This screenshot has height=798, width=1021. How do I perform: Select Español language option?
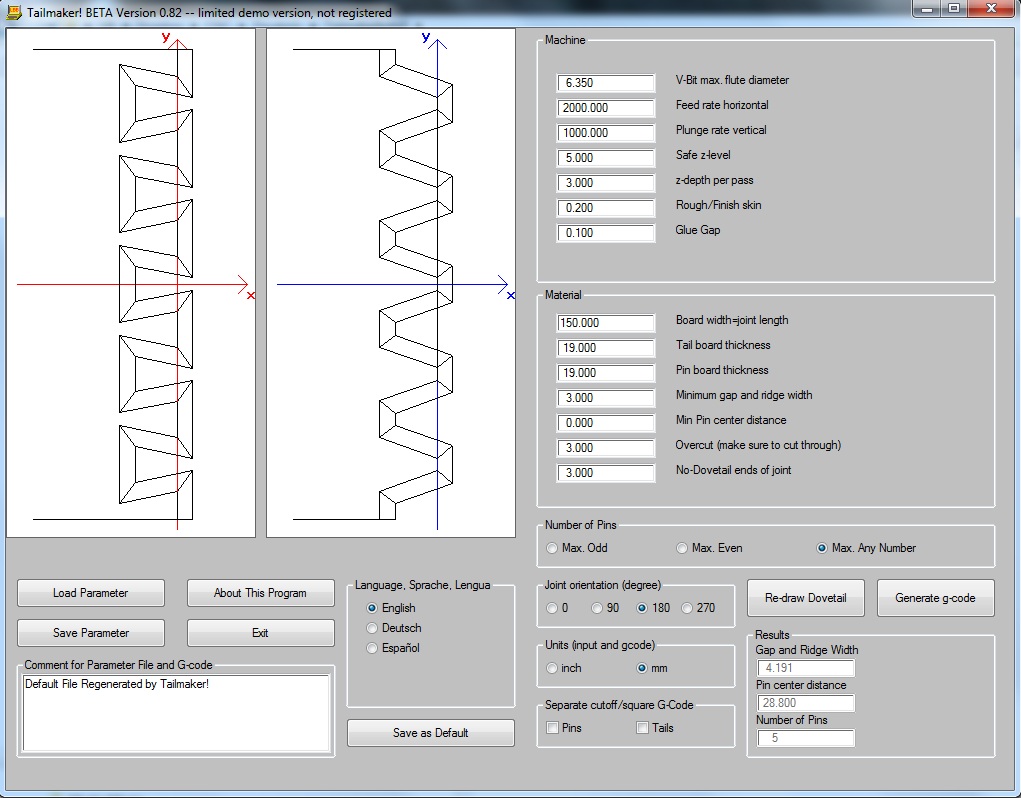pos(373,648)
